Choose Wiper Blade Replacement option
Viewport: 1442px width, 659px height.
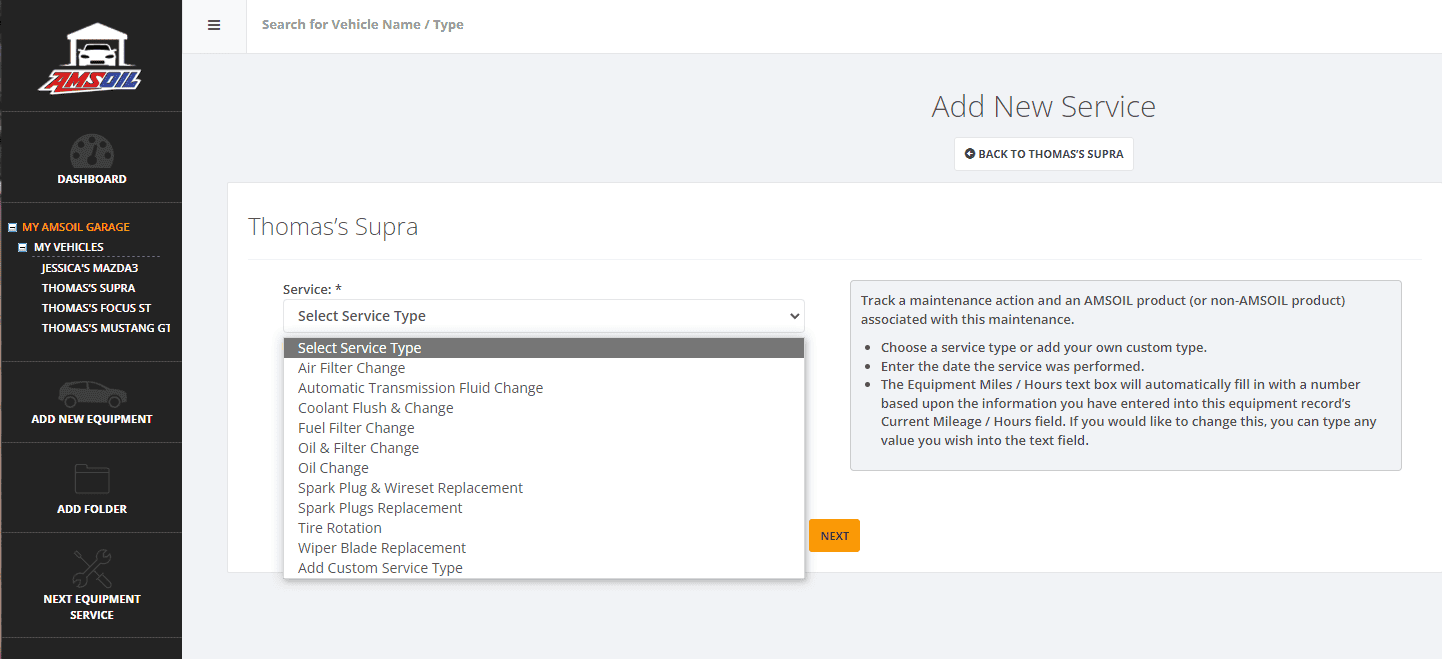[x=544, y=548]
